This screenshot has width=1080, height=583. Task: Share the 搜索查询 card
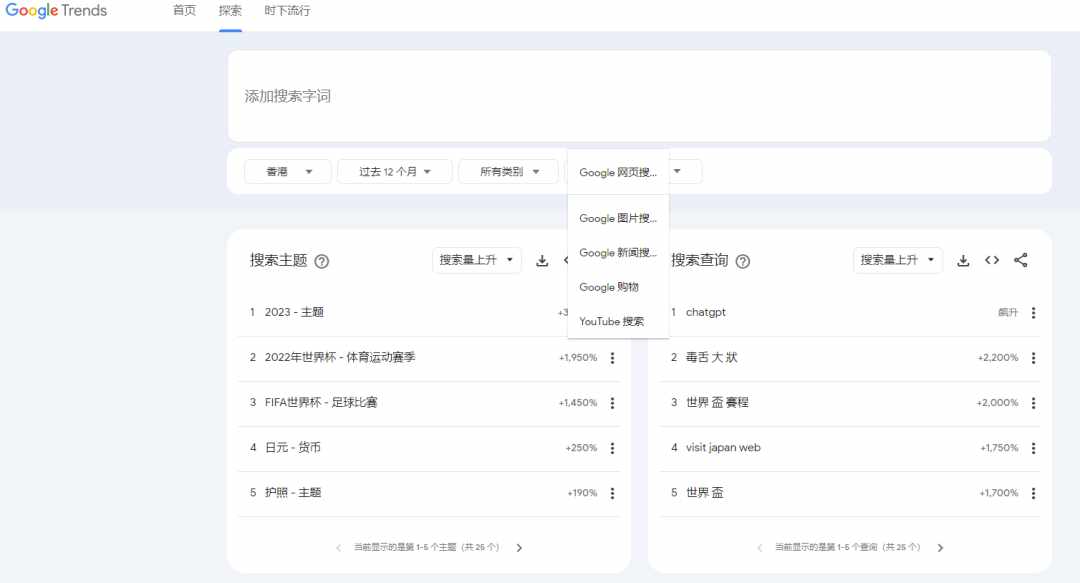(1021, 260)
